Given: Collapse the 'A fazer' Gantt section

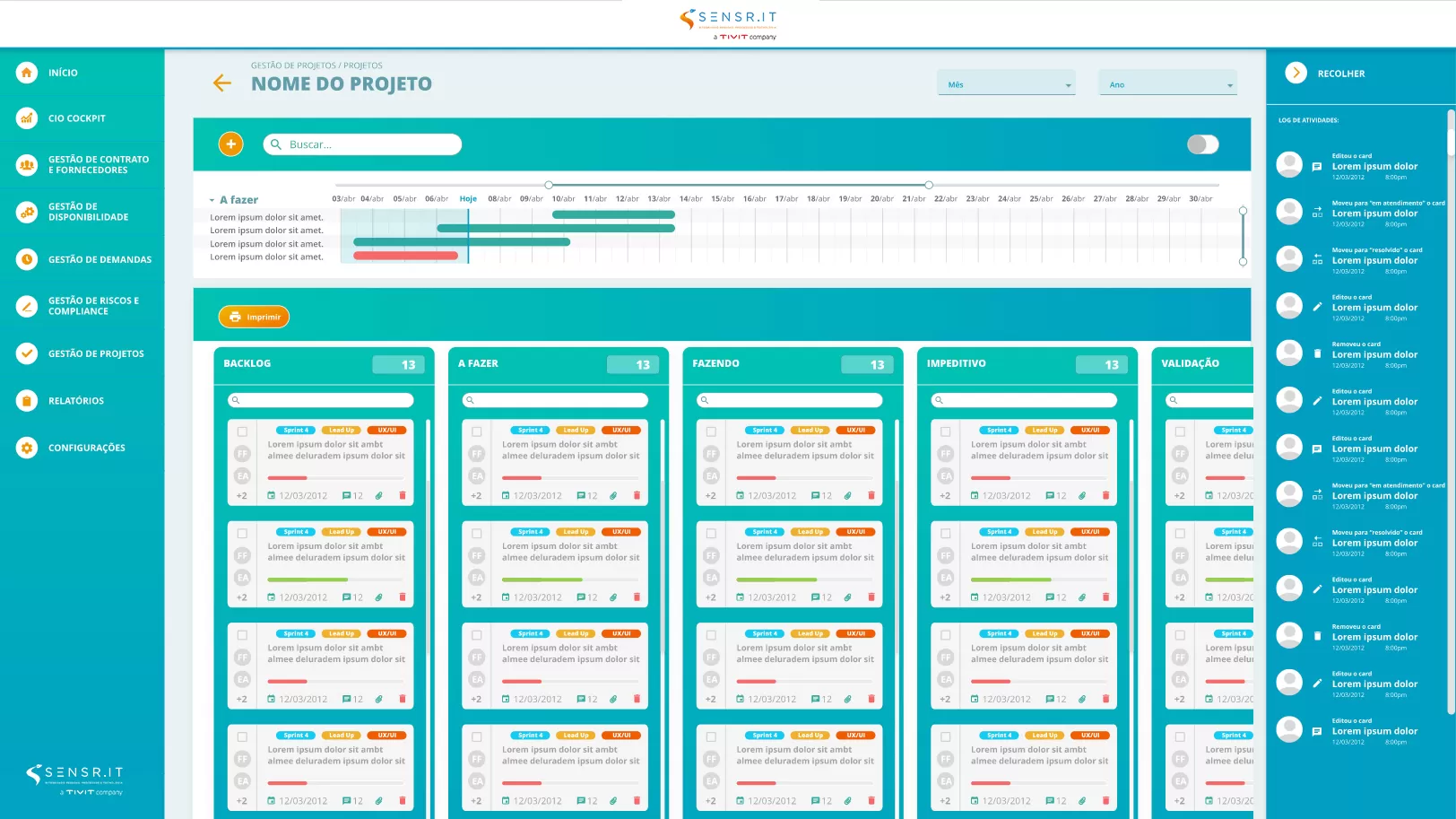Looking at the screenshot, I should pos(212,199).
